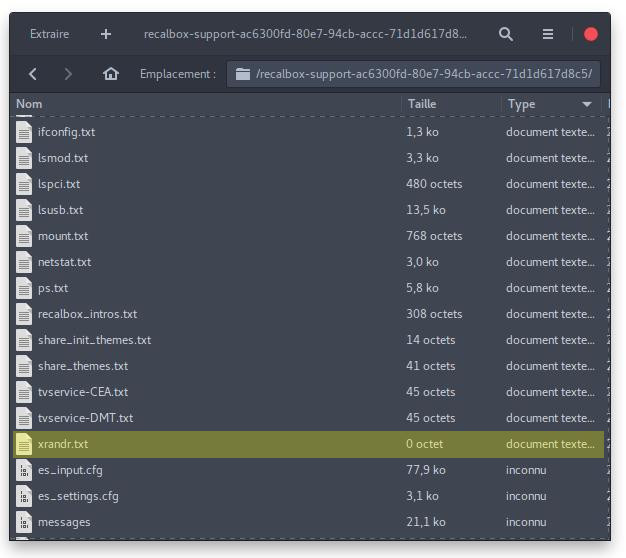Click the highlighted xrandr.txt file icon
The image size is (626, 558).
24,444
